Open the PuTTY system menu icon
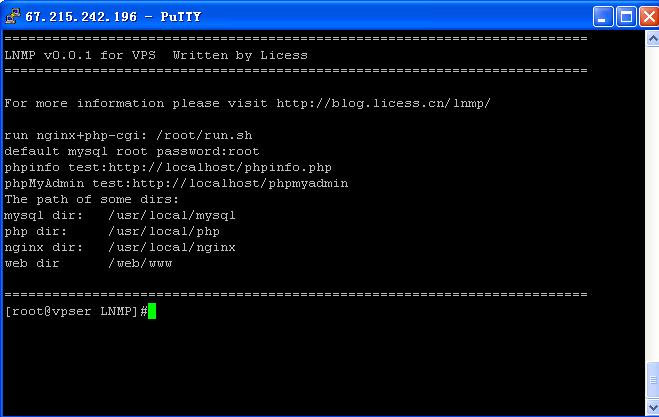The image size is (659, 417). click(13, 16)
